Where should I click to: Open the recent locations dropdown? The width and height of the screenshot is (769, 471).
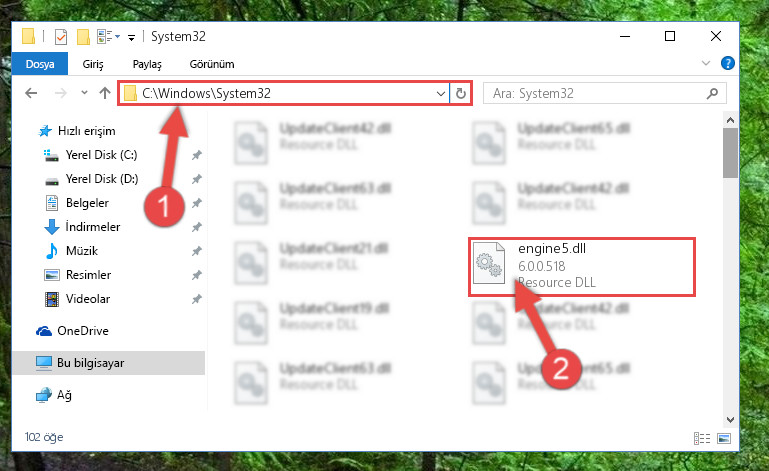pyautogui.click(x=84, y=93)
